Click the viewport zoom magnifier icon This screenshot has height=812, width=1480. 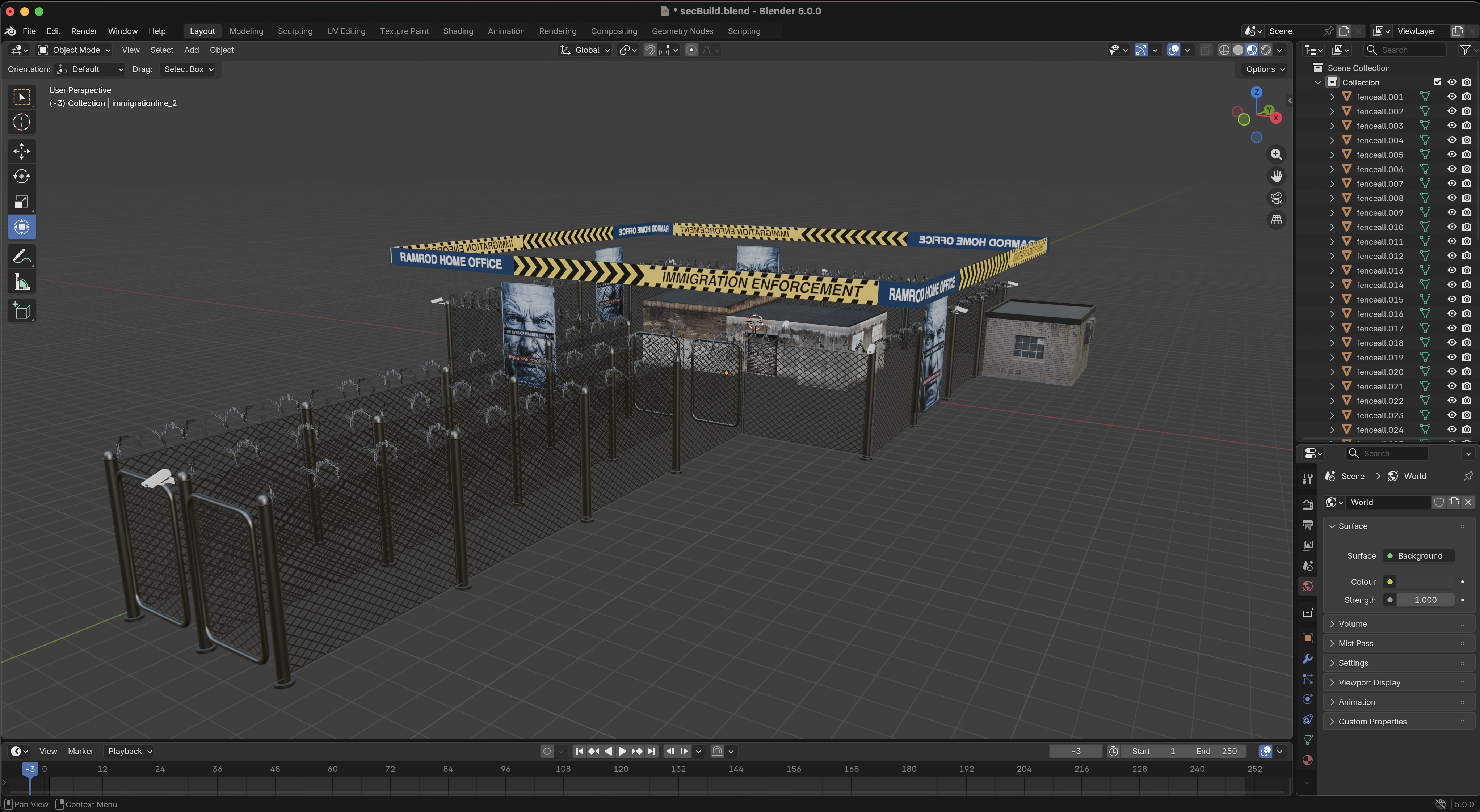(x=1276, y=155)
